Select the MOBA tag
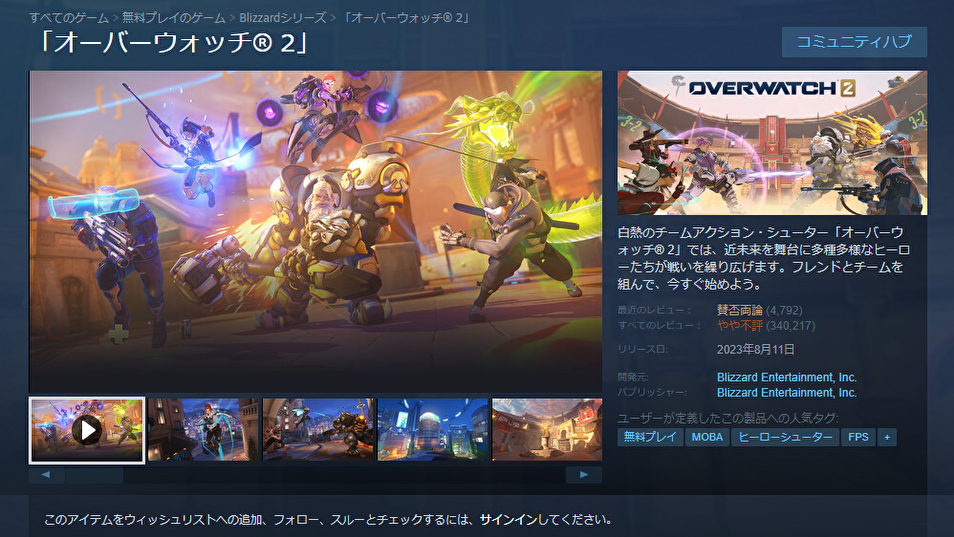 point(707,437)
